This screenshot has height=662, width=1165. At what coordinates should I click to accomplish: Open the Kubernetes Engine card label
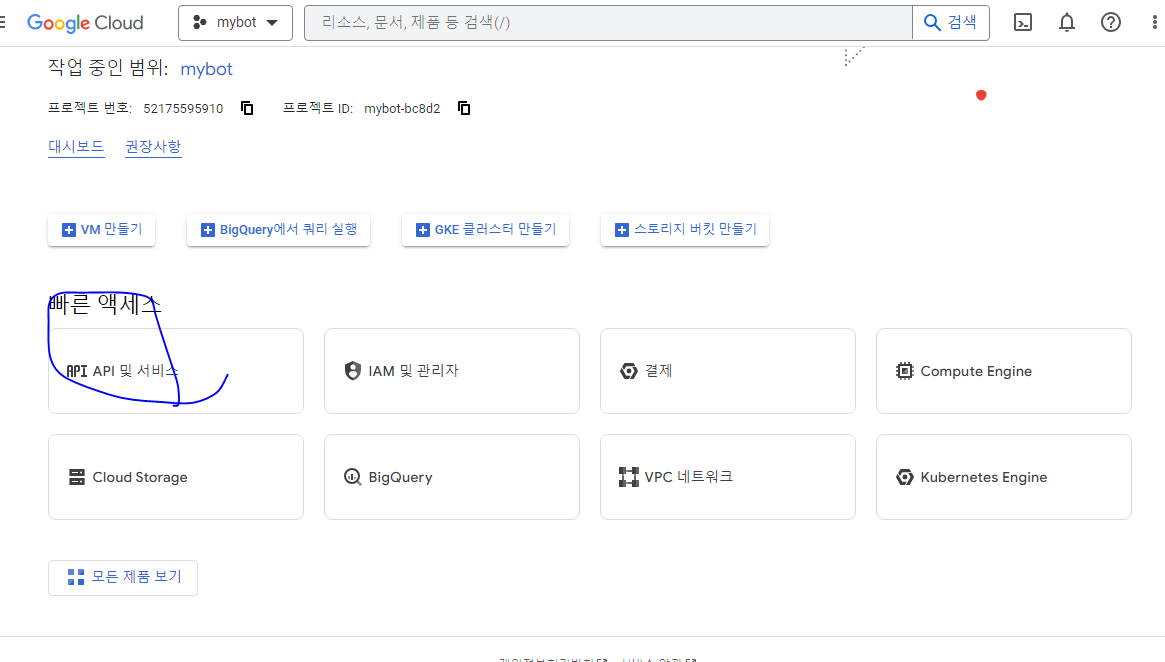(984, 477)
